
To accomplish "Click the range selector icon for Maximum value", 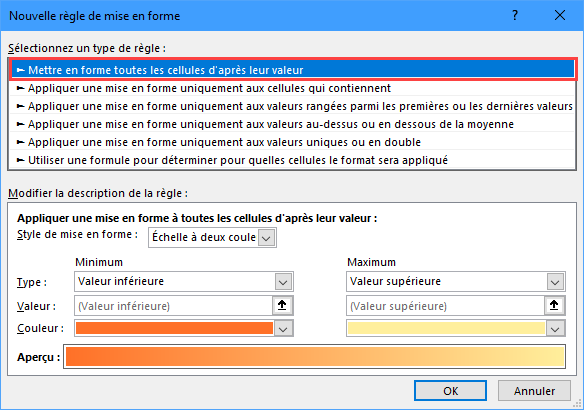I will [x=554, y=305].
